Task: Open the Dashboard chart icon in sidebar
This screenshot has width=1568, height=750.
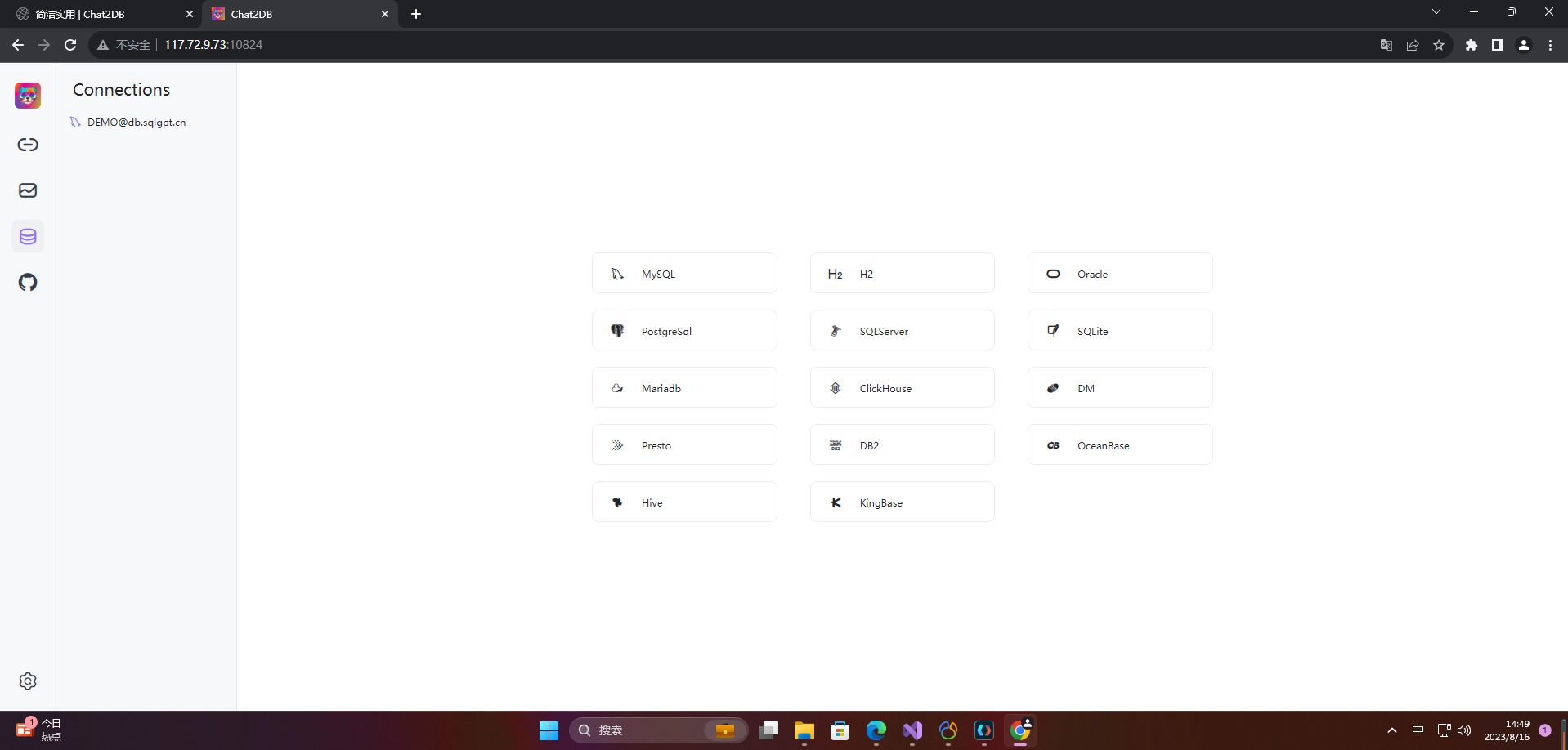Action: coord(28,190)
